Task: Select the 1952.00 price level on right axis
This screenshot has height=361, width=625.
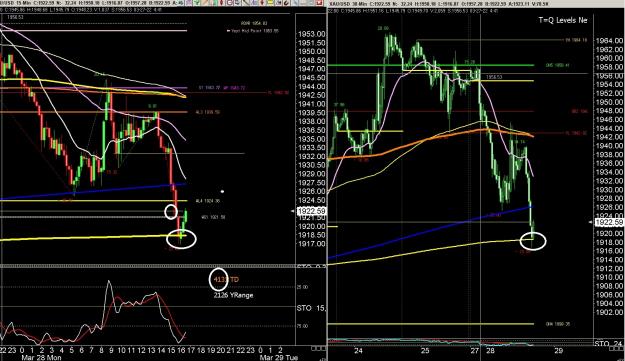Action: click(x=609, y=93)
